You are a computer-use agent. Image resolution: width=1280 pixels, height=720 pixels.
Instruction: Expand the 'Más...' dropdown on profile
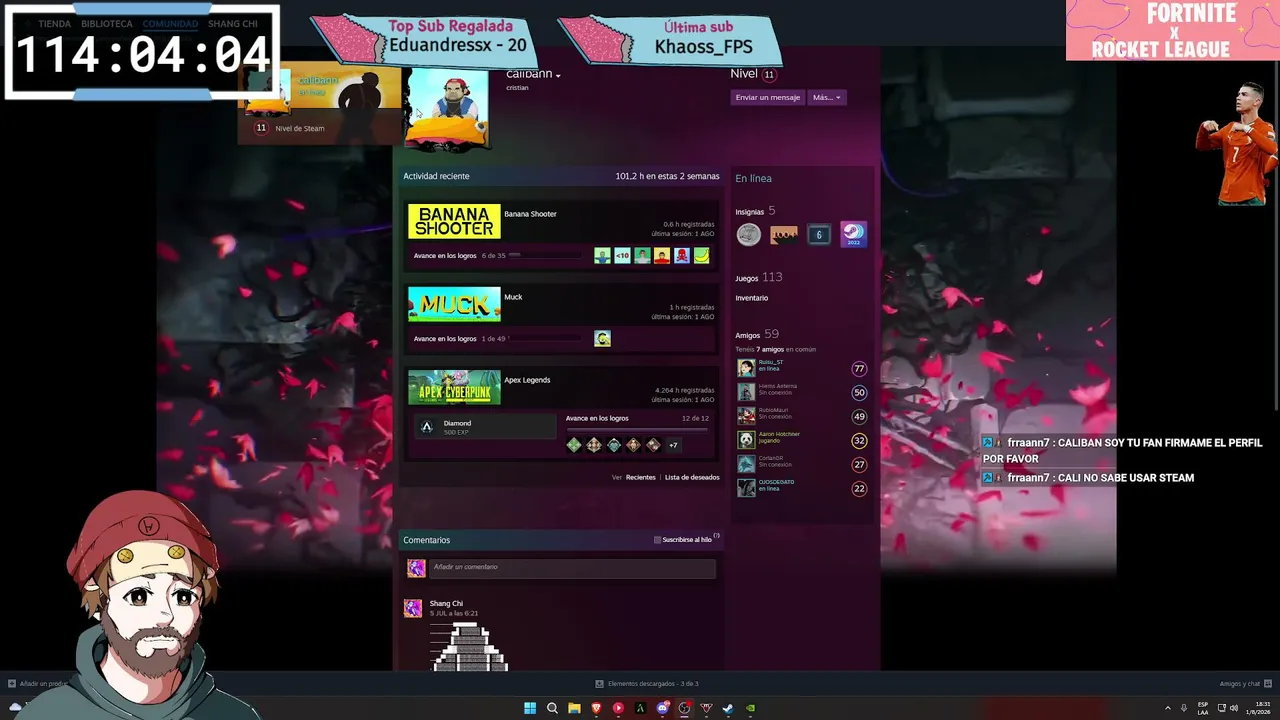coord(827,97)
